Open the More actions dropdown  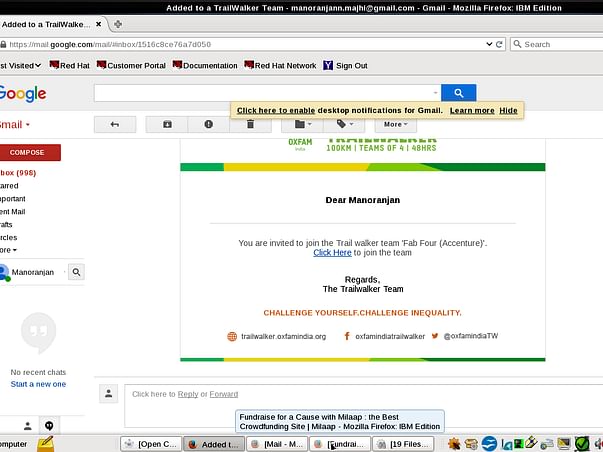pos(395,124)
